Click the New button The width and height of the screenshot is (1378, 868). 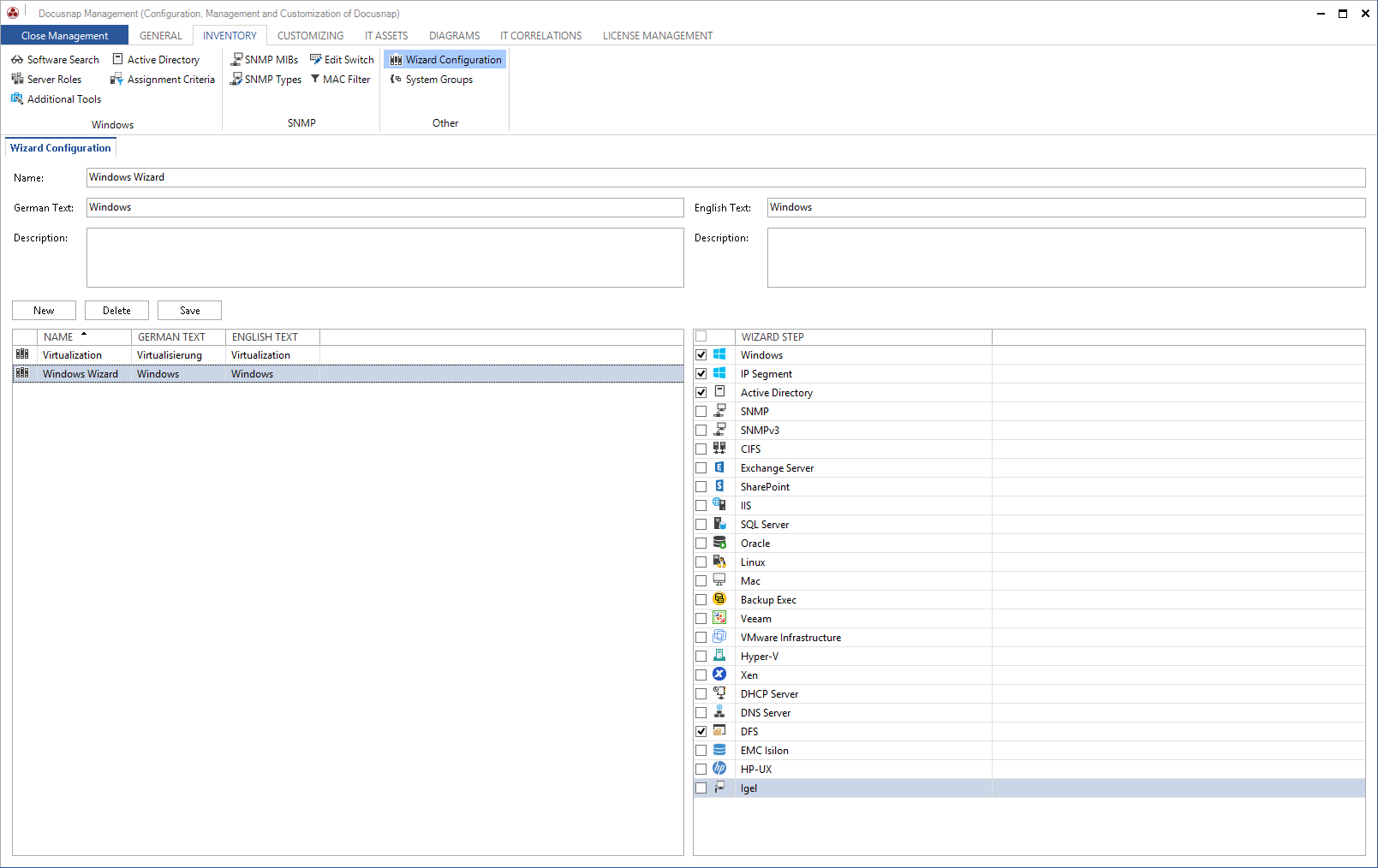44,311
